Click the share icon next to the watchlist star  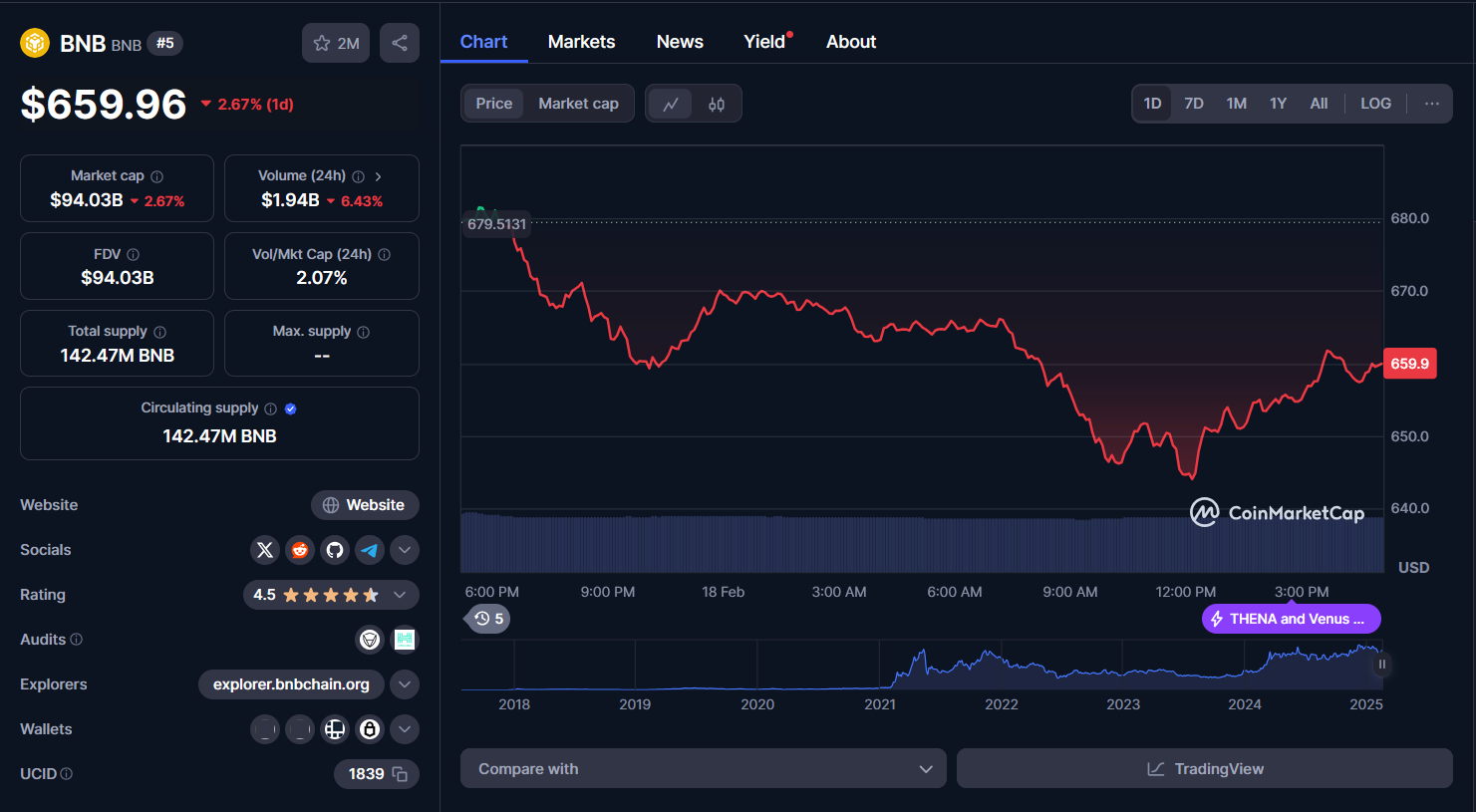click(x=400, y=43)
